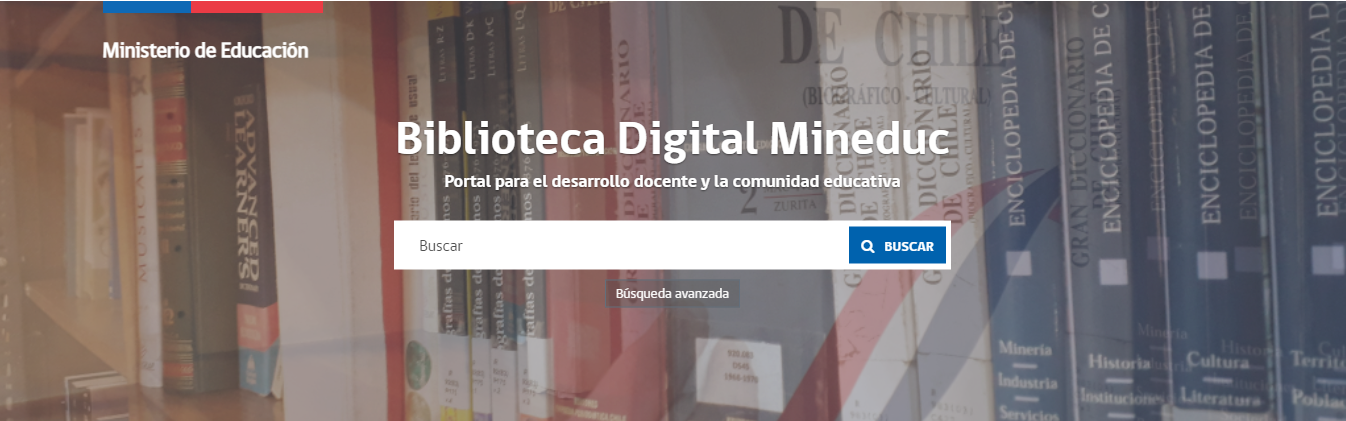Click the Portal para el desarrollo docente subtitle

click(x=672, y=182)
